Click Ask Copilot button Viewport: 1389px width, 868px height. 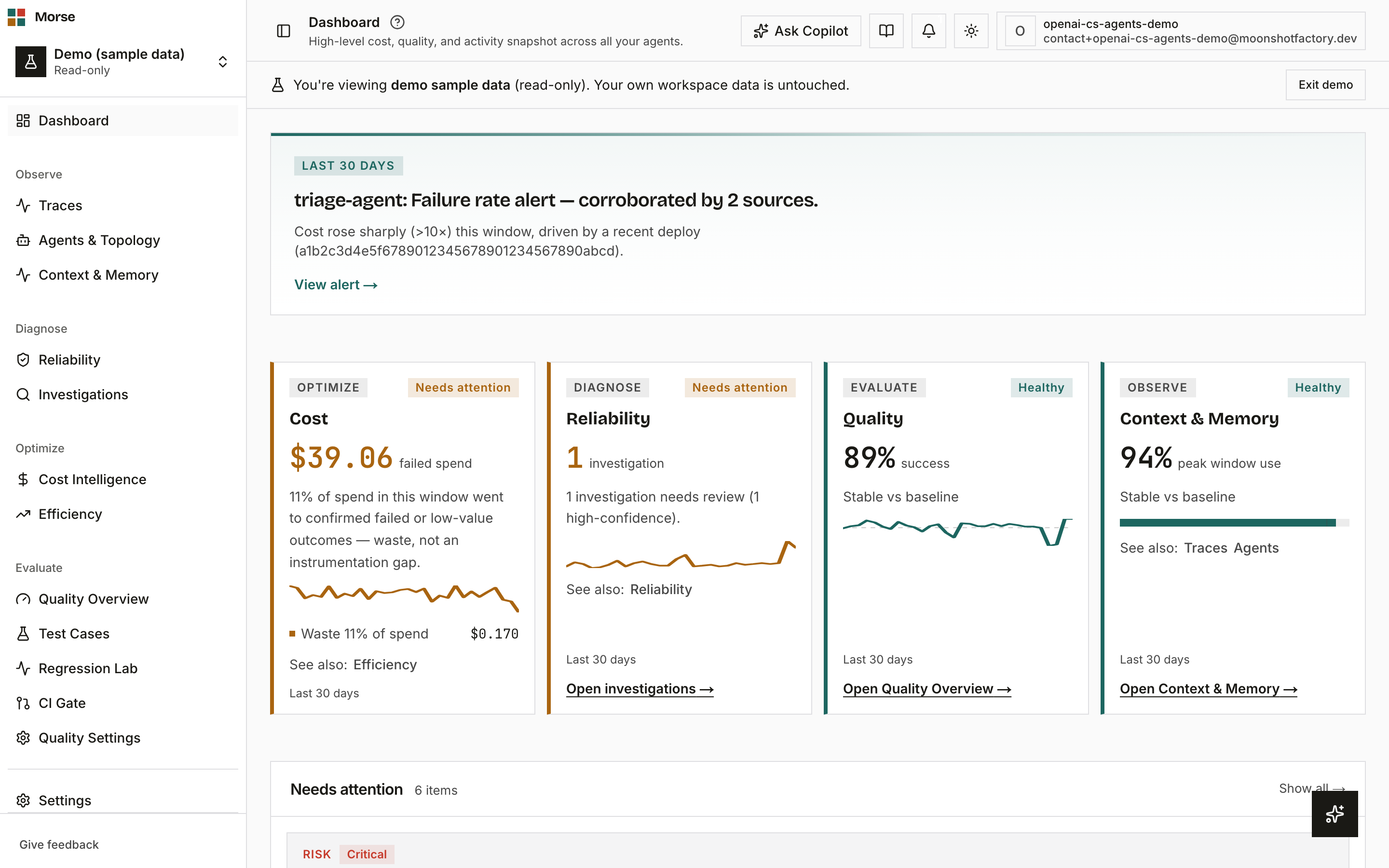tap(801, 31)
